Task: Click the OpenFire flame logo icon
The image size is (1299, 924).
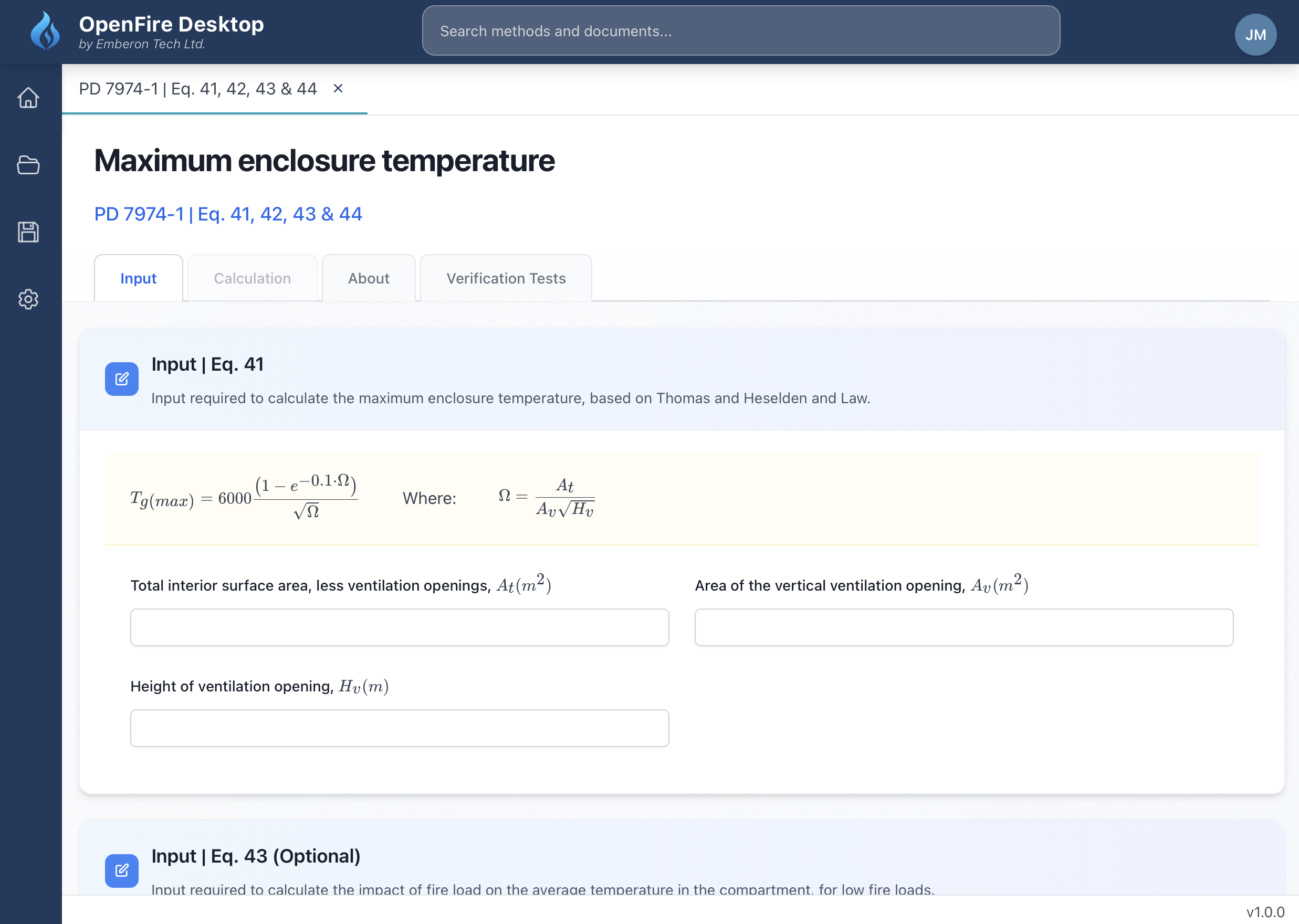Action: pyautogui.click(x=45, y=31)
